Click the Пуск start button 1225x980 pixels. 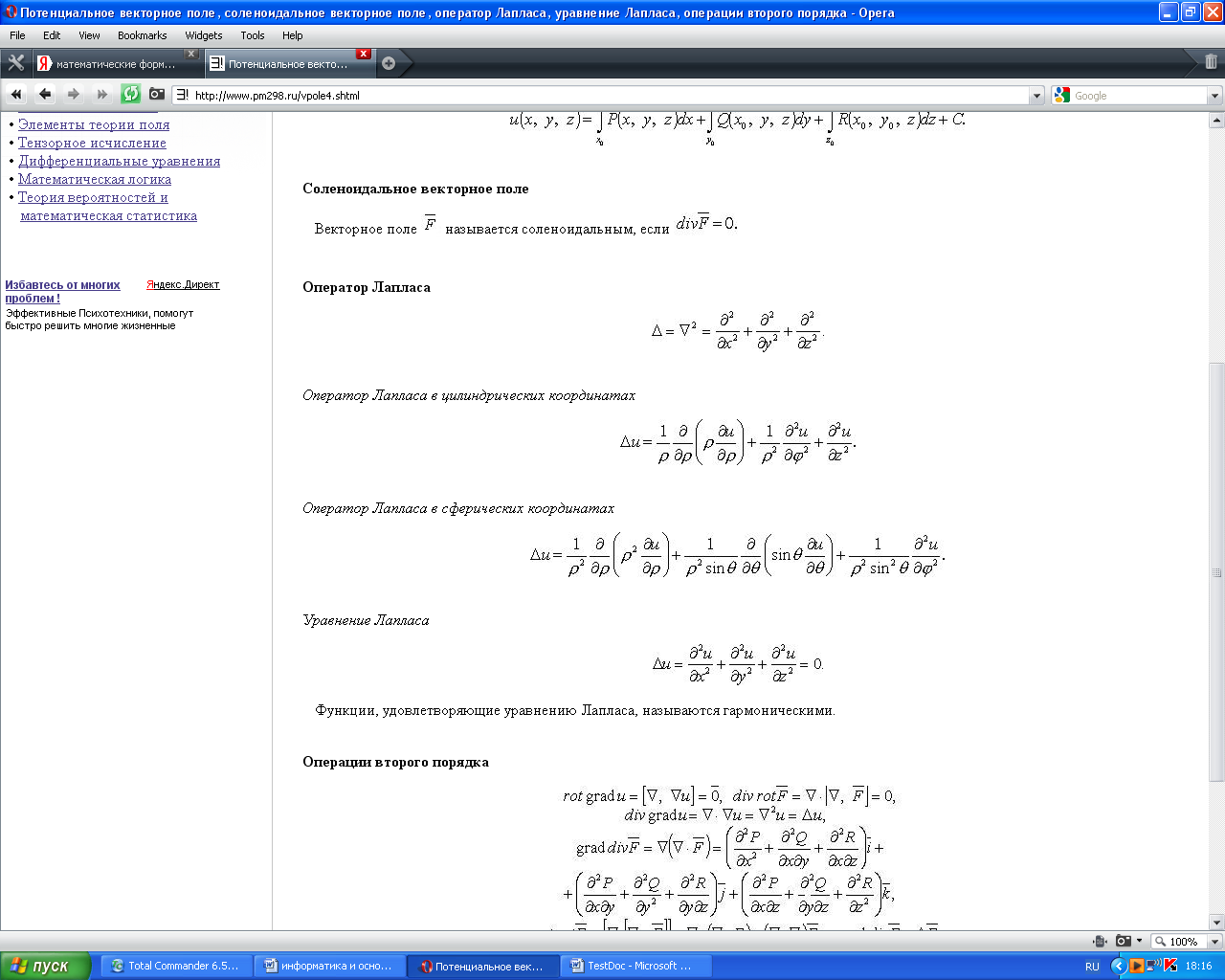click(45, 966)
